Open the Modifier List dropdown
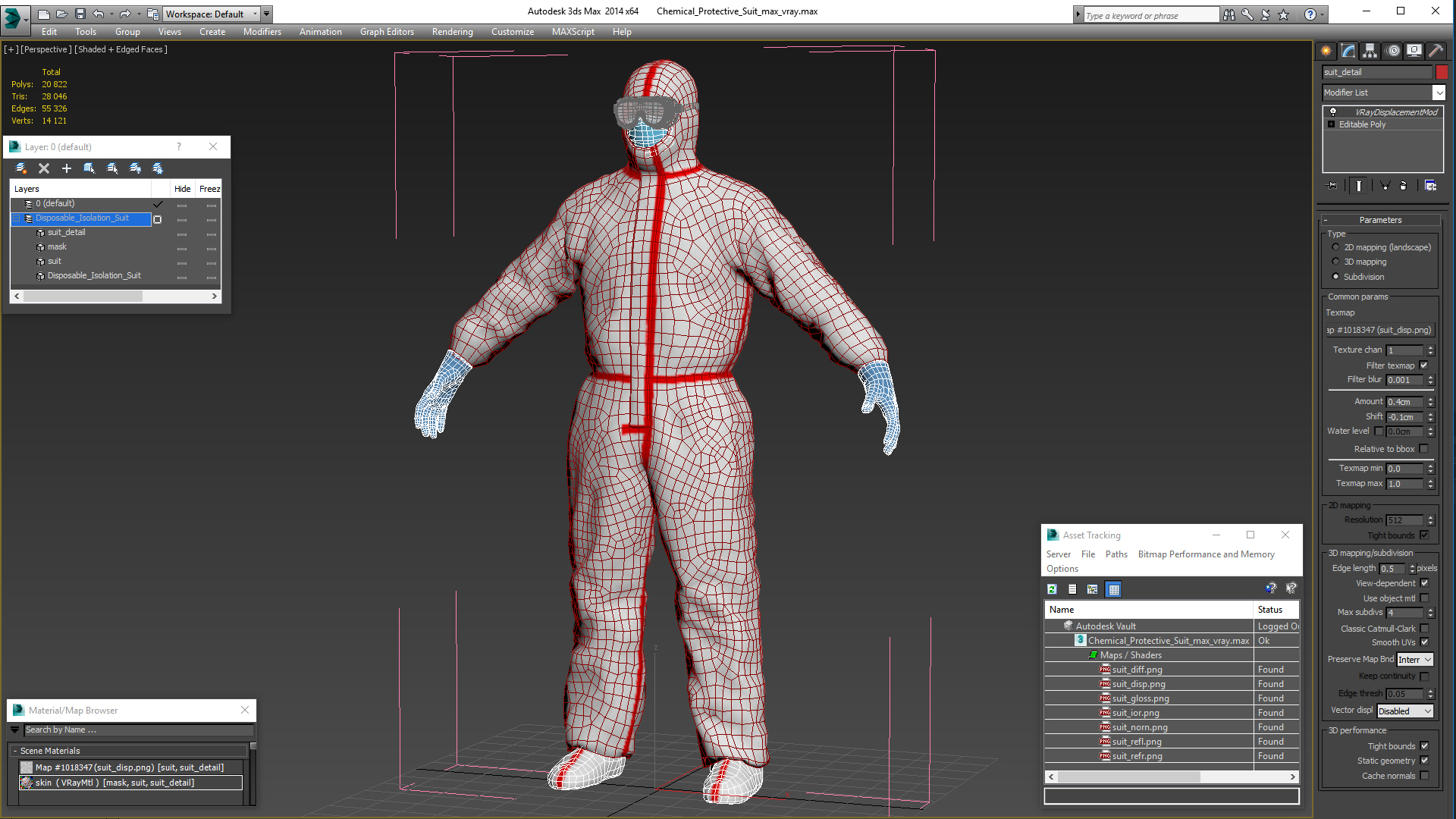The height and width of the screenshot is (819, 1456). [x=1439, y=93]
